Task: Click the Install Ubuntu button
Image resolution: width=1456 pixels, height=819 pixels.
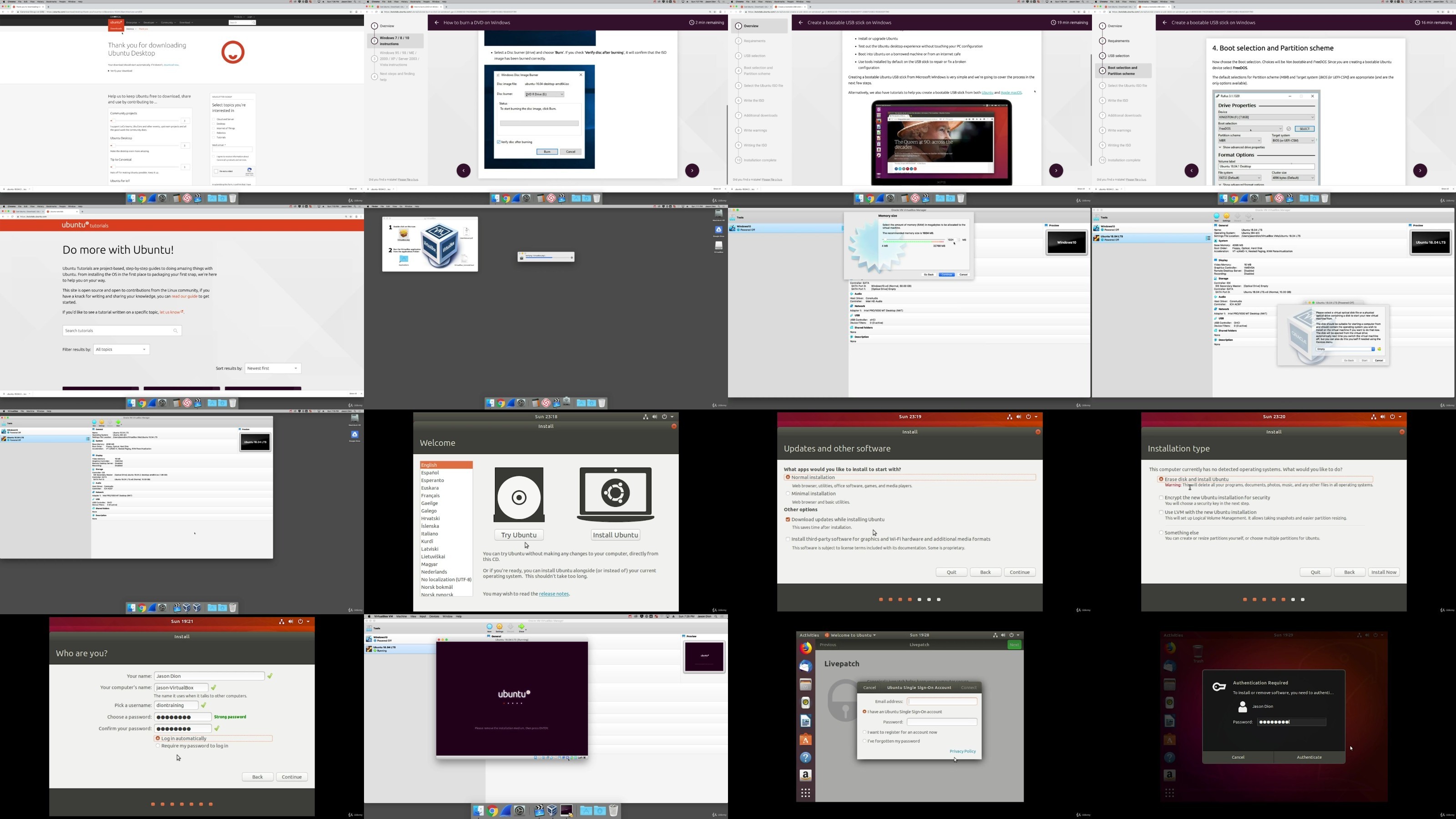Action: click(616, 535)
